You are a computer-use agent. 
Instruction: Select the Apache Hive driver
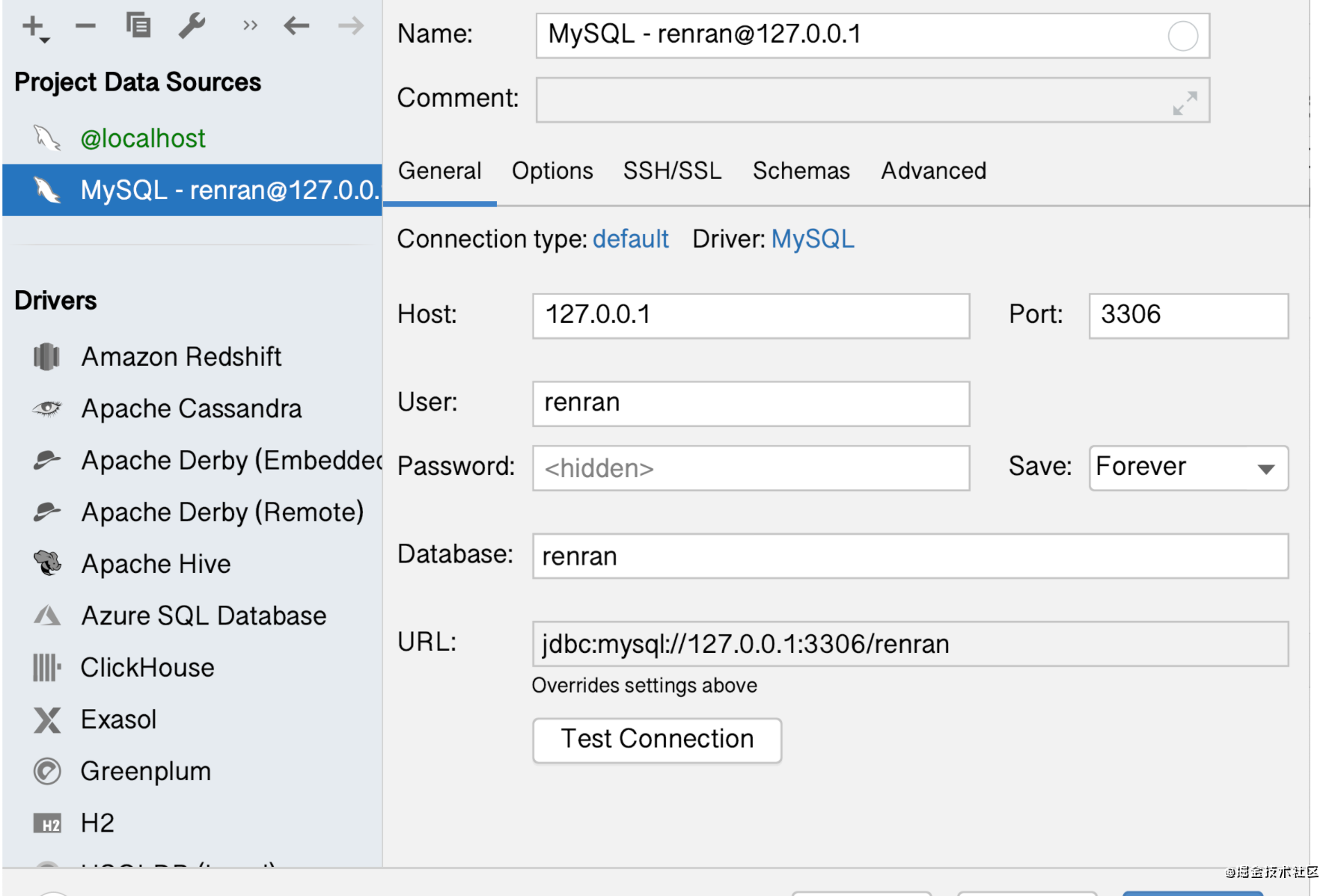pos(156,564)
